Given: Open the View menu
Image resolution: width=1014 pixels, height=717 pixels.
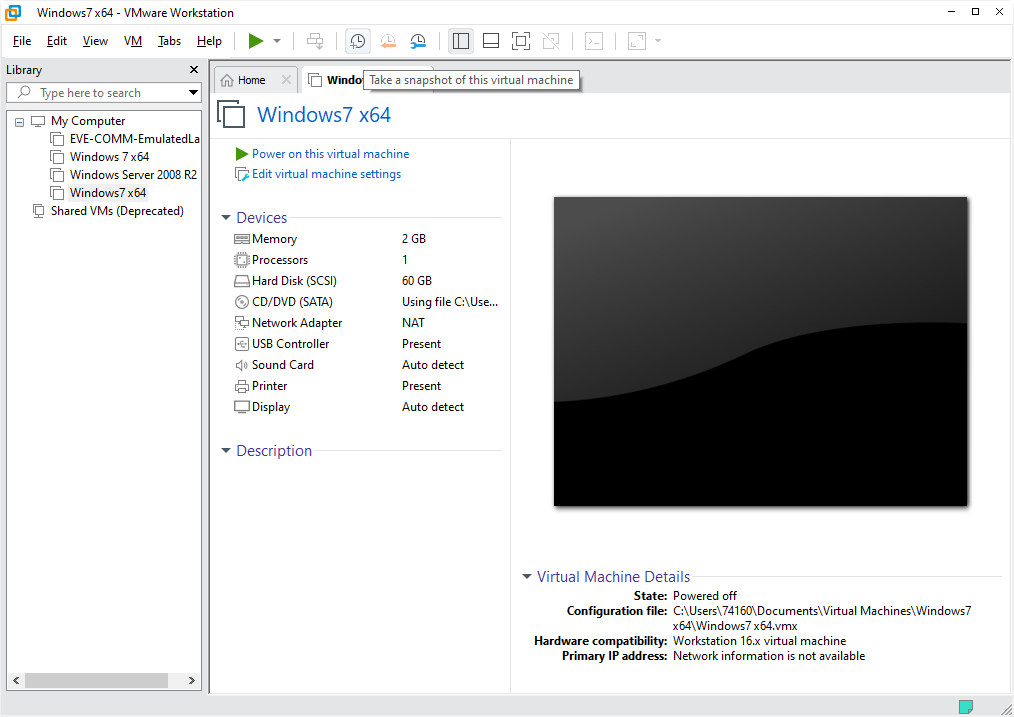Looking at the screenshot, I should (x=95, y=41).
